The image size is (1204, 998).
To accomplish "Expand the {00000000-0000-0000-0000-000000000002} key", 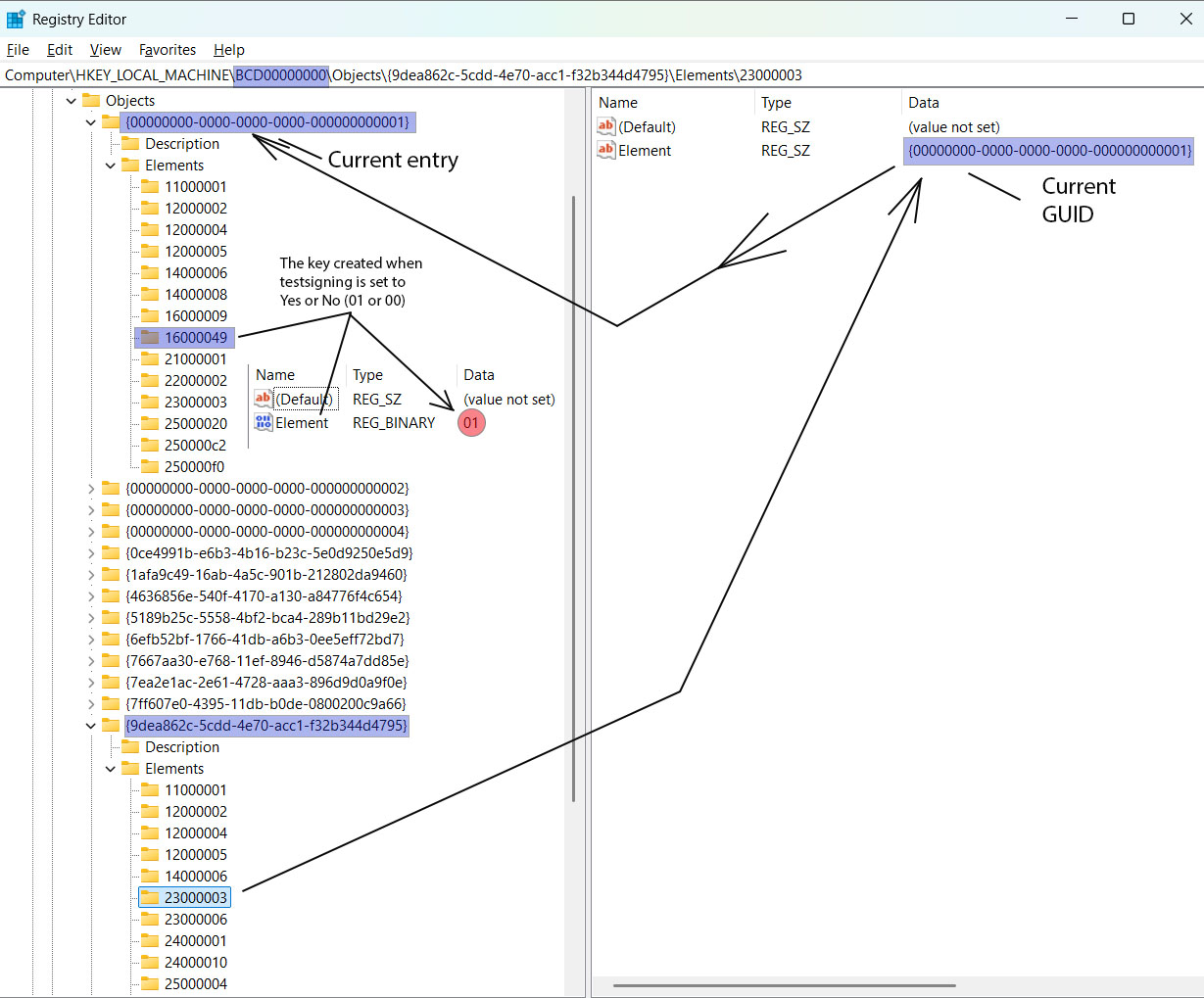I will (x=90, y=488).
